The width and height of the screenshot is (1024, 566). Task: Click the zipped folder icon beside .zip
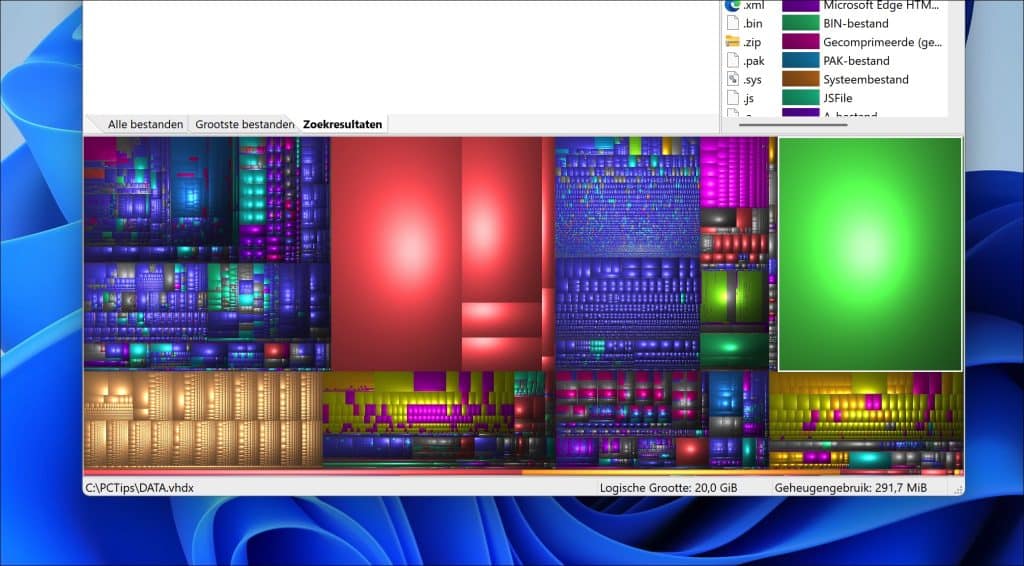coord(733,42)
